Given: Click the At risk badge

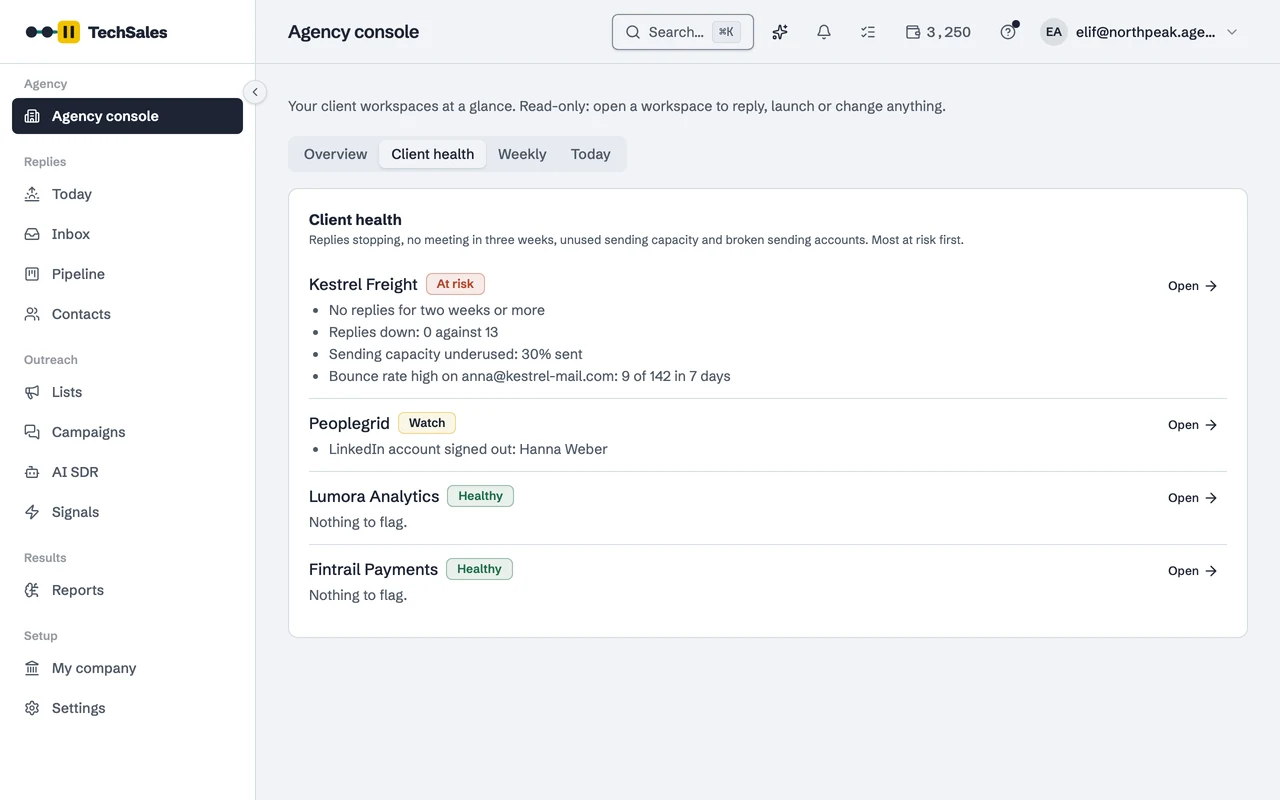Looking at the screenshot, I should coord(455,284).
